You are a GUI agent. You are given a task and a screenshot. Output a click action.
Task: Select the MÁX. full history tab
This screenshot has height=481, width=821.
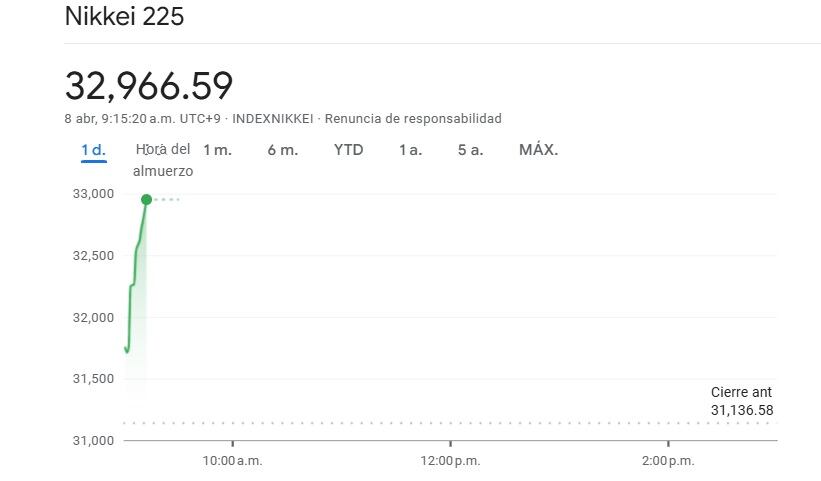tap(538, 150)
